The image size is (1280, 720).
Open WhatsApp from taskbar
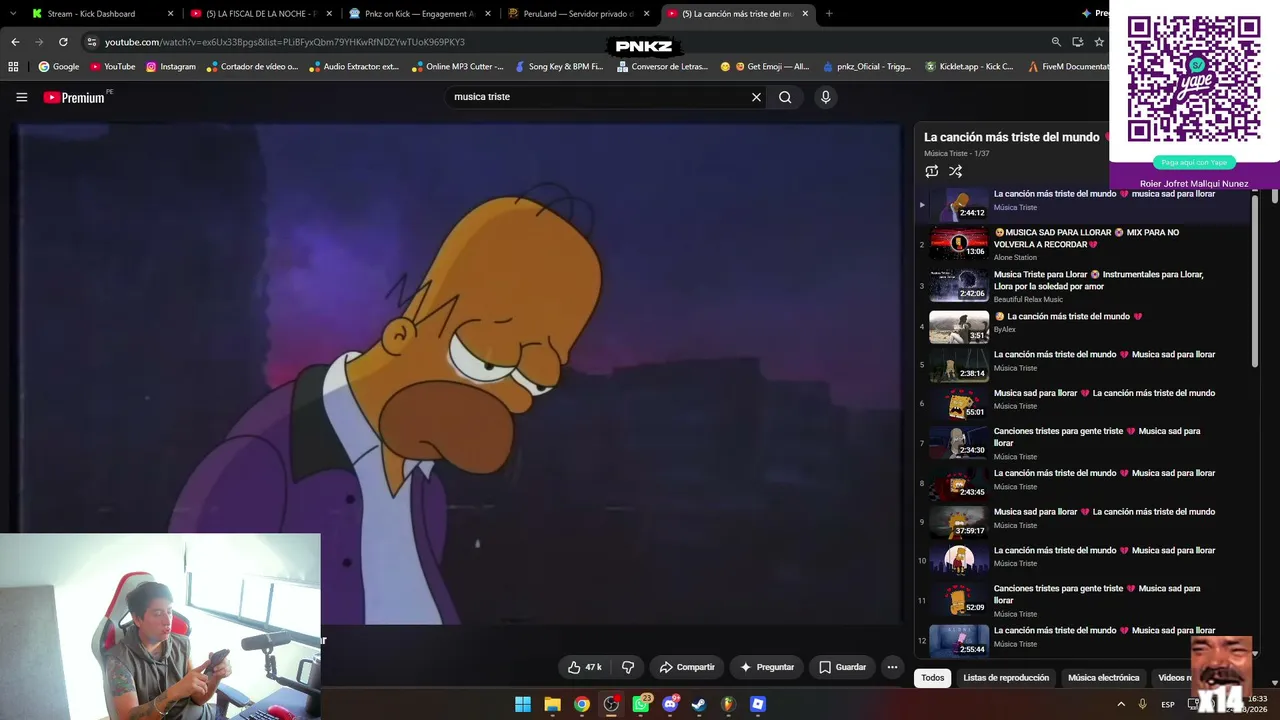641,704
